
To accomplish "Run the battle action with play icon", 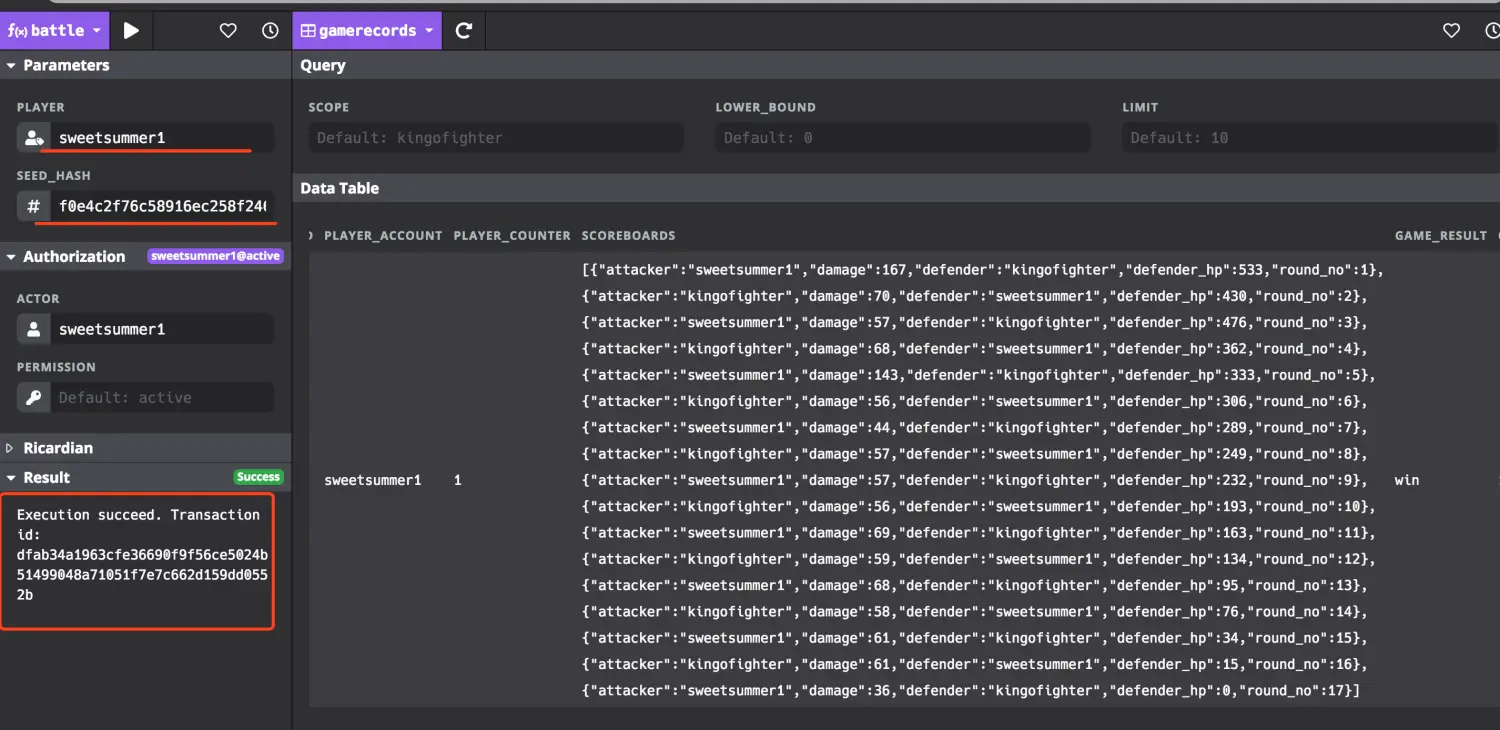I will click(x=131, y=31).
